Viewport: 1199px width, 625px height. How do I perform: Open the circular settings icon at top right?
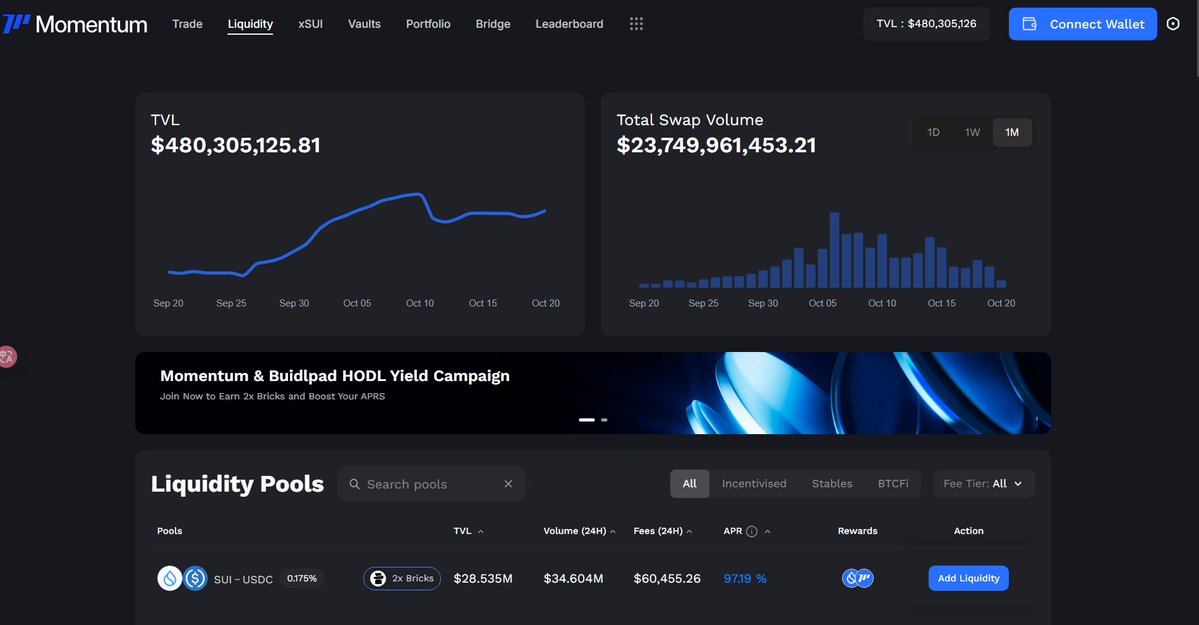(x=1173, y=24)
